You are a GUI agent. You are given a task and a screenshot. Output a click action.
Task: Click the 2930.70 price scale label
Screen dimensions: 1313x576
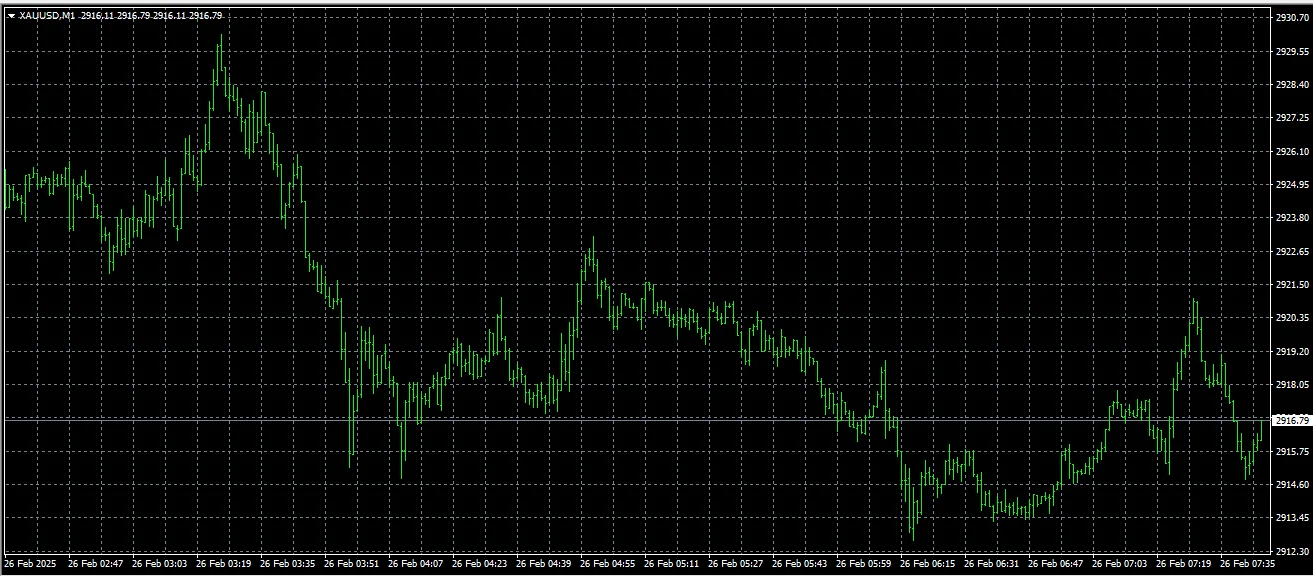1293,18
